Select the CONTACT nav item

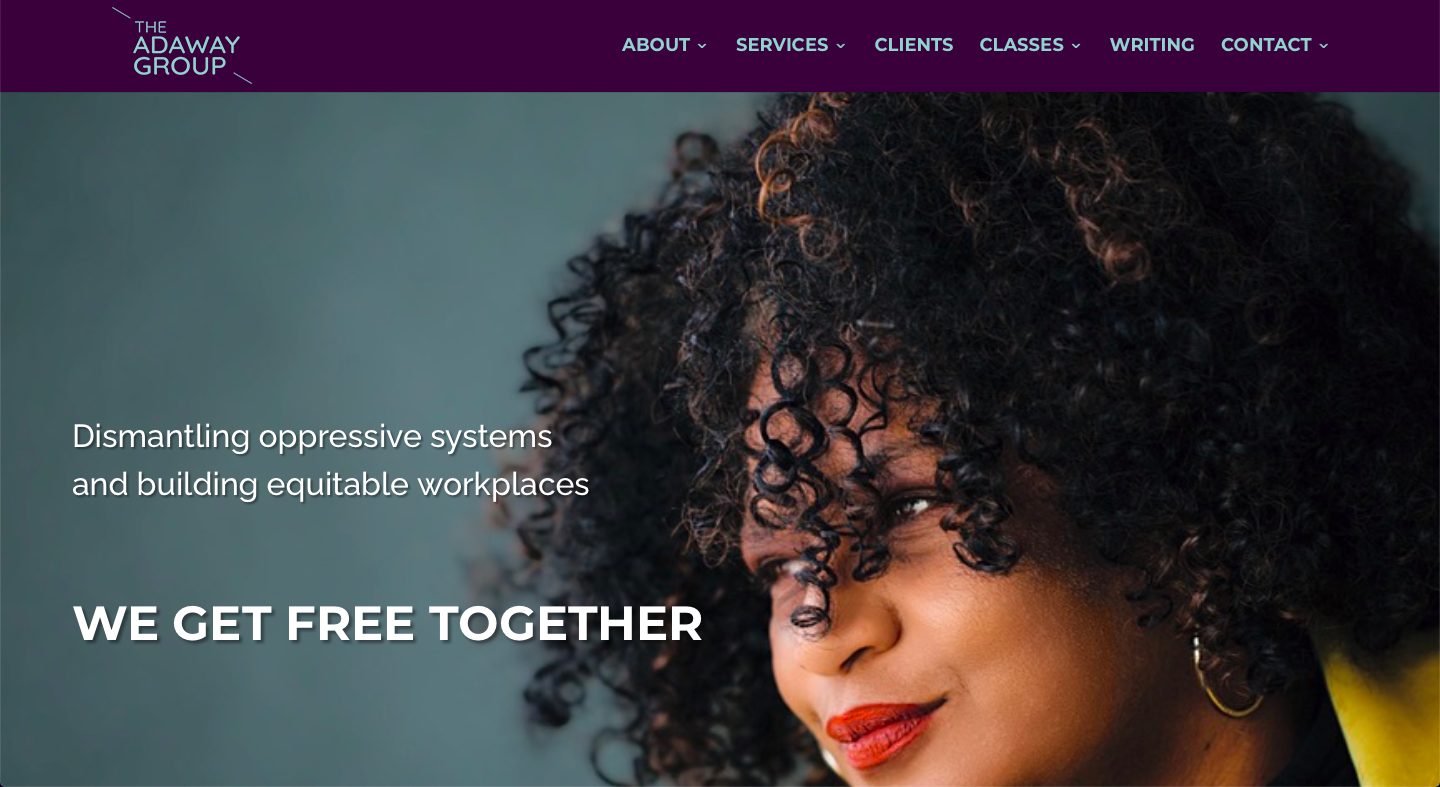[x=1266, y=45]
